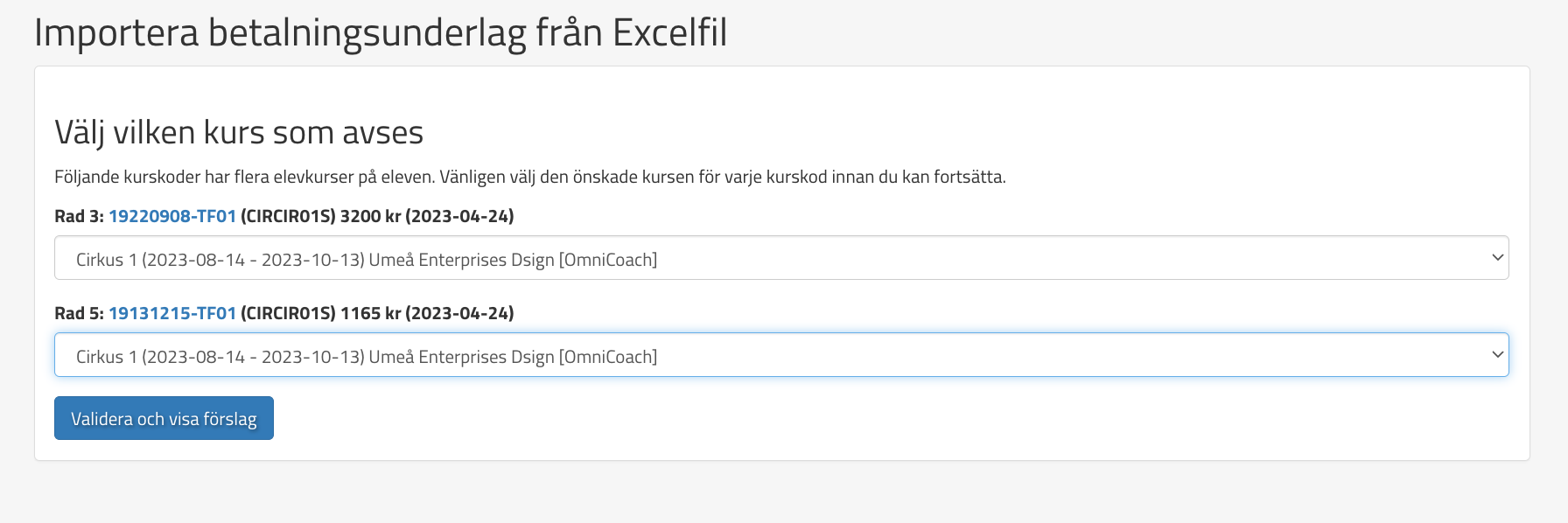1568x523 pixels.
Task: Click the chevron arrow on Rad 5 dropdown
Action: tap(1496, 355)
